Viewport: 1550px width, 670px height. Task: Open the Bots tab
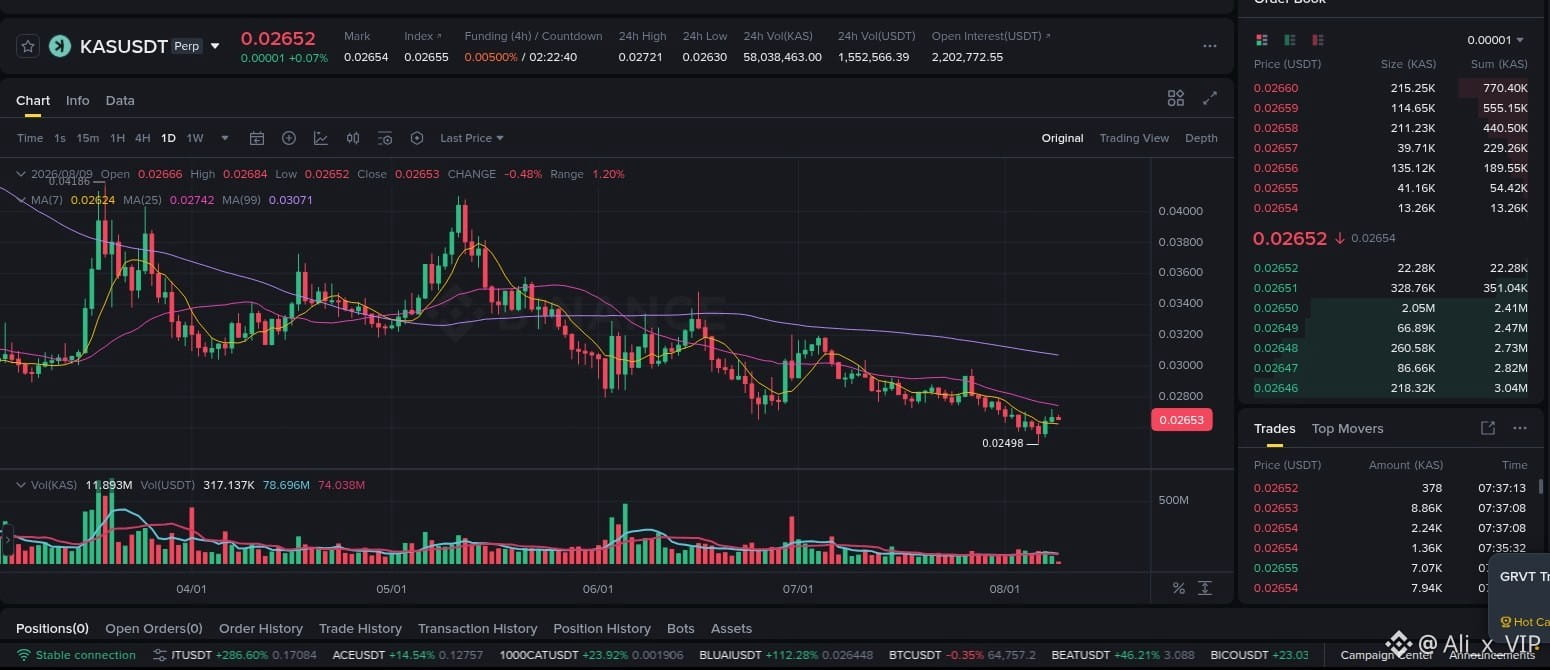click(681, 628)
